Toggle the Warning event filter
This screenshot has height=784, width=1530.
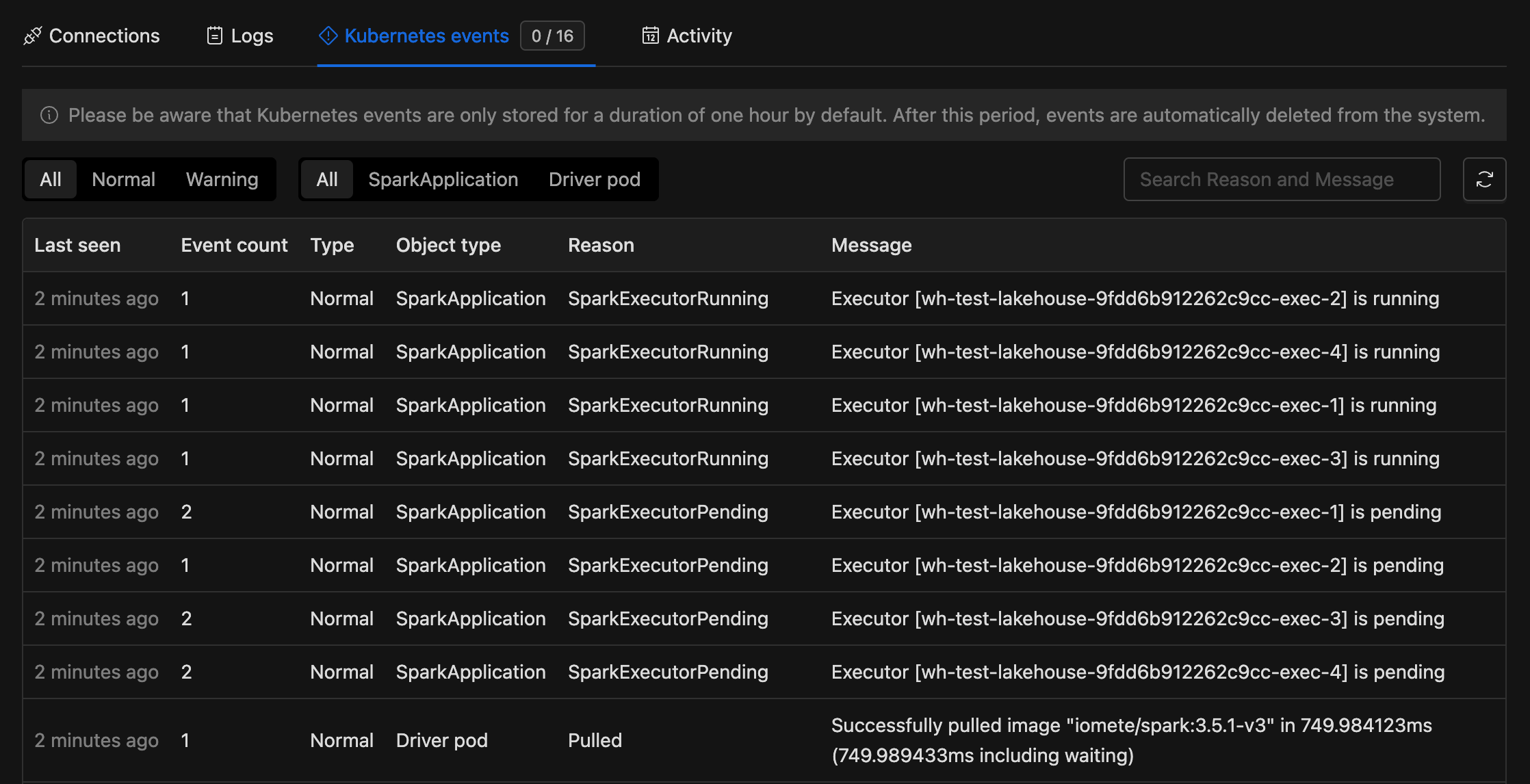tap(222, 179)
